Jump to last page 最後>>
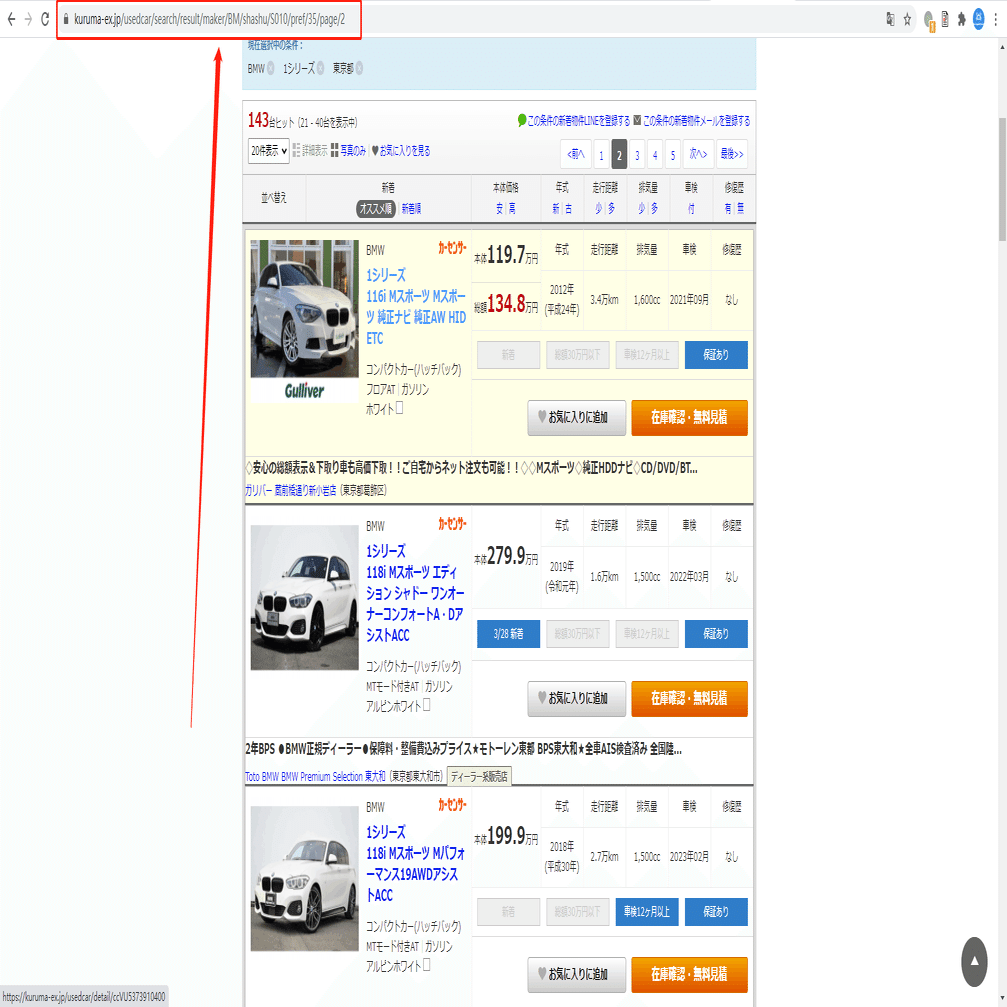The width and height of the screenshot is (1007, 1007). [x=731, y=154]
